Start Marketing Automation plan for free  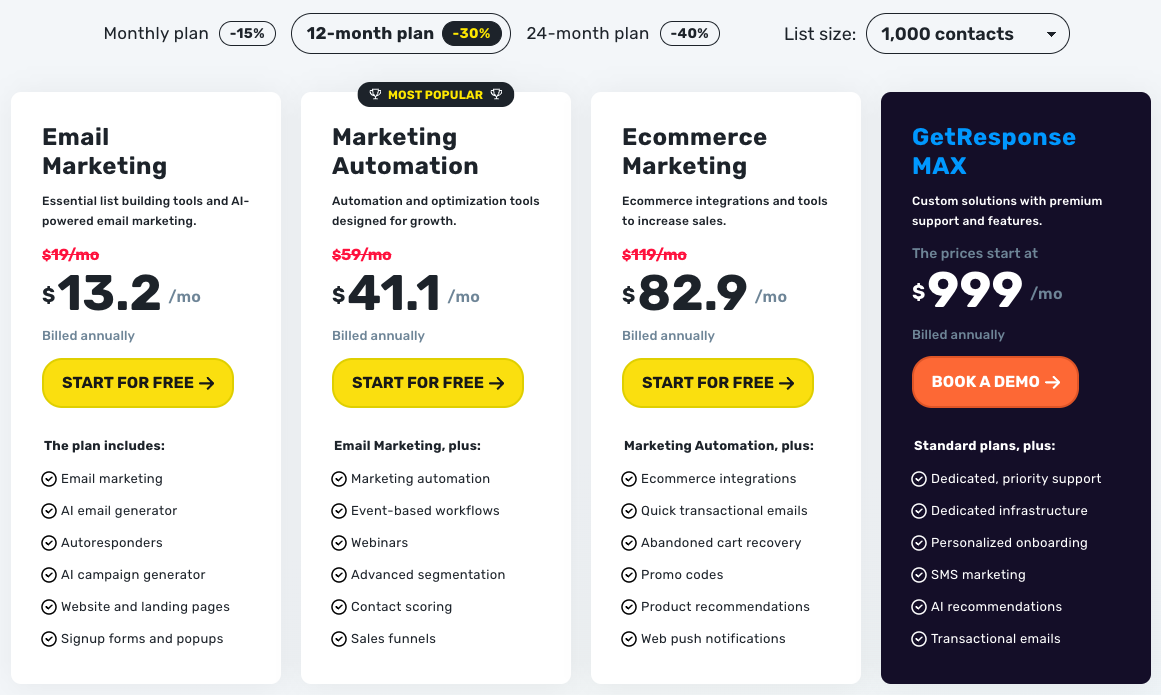click(428, 383)
